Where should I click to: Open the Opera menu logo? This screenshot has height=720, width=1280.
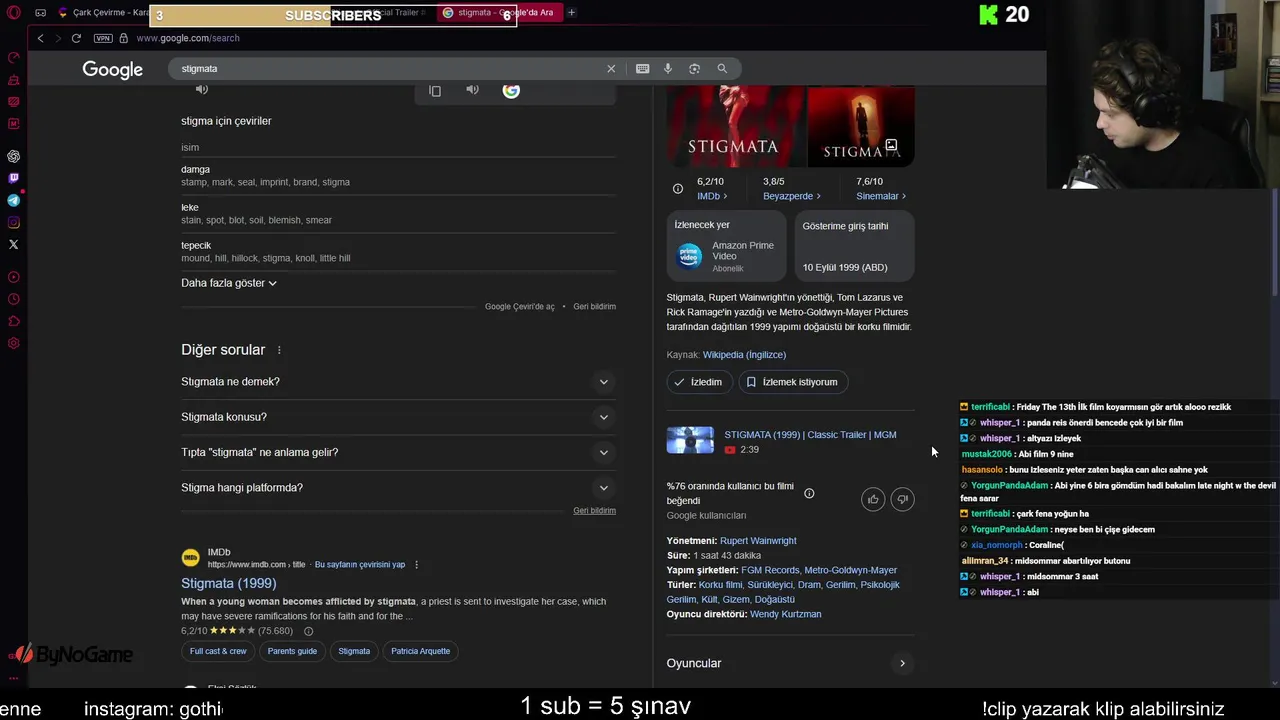point(13,13)
